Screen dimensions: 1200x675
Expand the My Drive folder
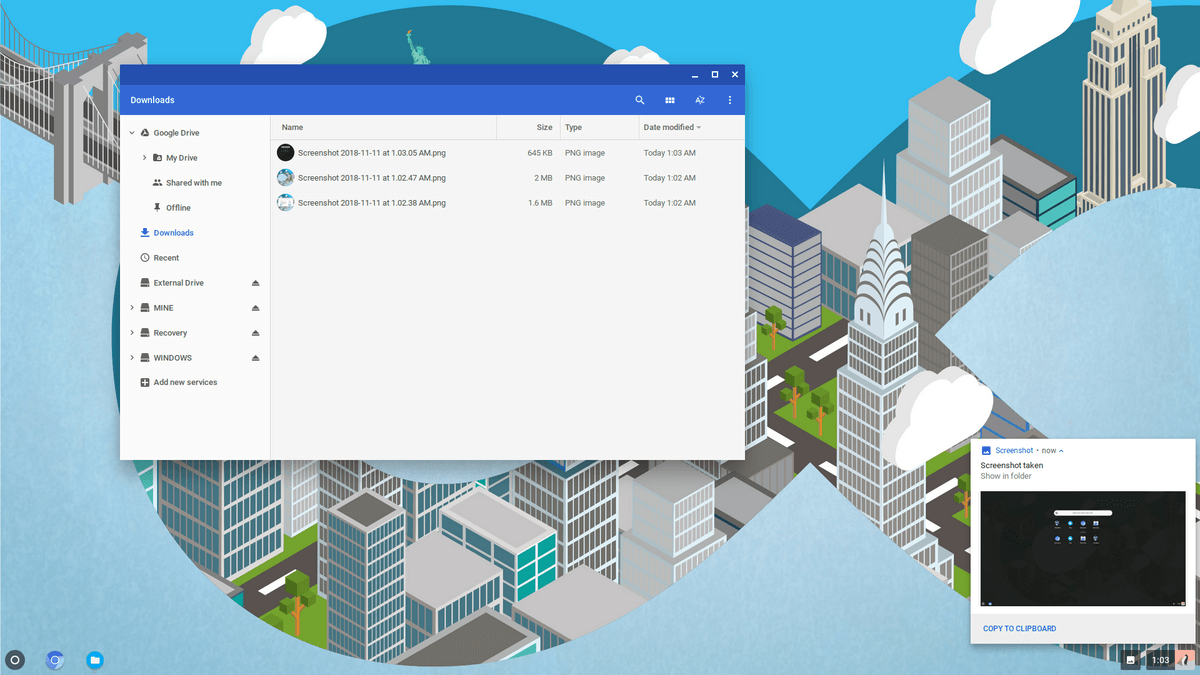click(x=144, y=158)
